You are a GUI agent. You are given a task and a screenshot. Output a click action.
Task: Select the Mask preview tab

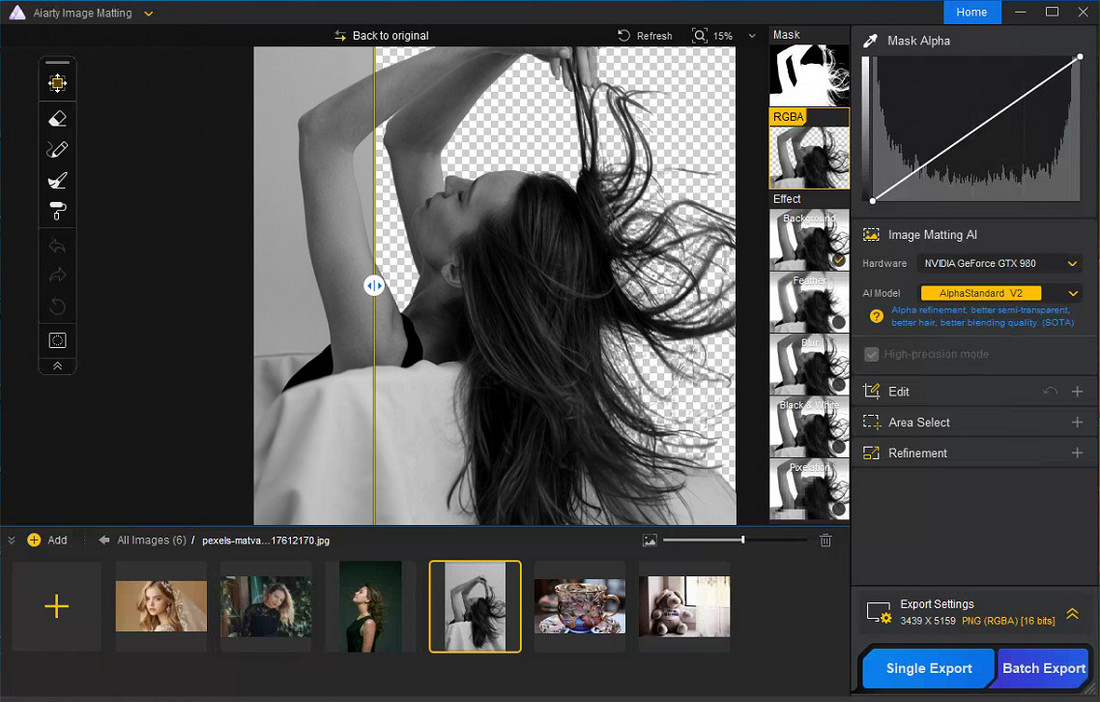pyautogui.click(x=808, y=76)
